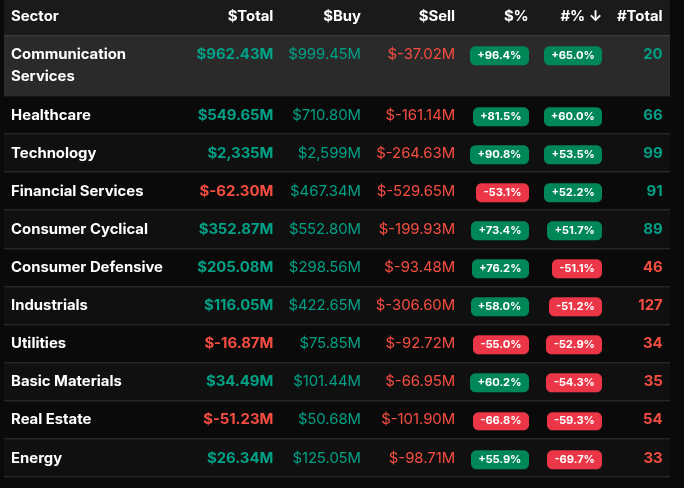The image size is (684, 488).
Task: Sort table by $Buy column header
Action: click(x=341, y=16)
